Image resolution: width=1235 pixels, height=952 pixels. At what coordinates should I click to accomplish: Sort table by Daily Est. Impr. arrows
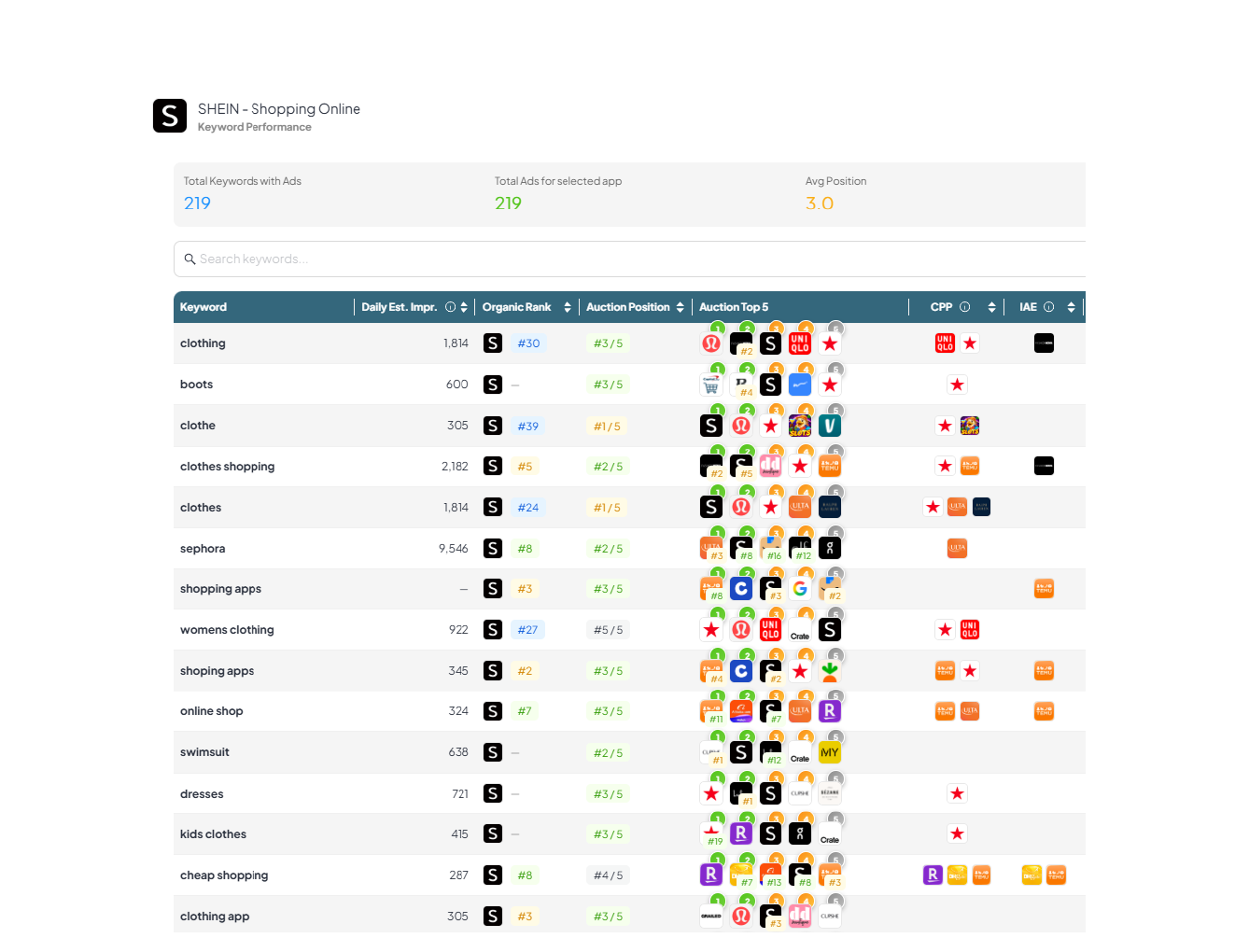(x=464, y=307)
